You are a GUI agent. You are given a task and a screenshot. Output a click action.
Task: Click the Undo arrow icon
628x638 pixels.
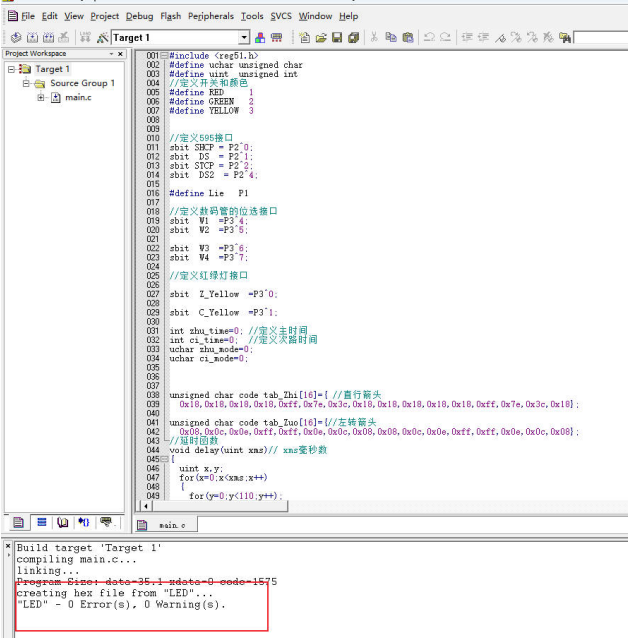[x=429, y=38]
